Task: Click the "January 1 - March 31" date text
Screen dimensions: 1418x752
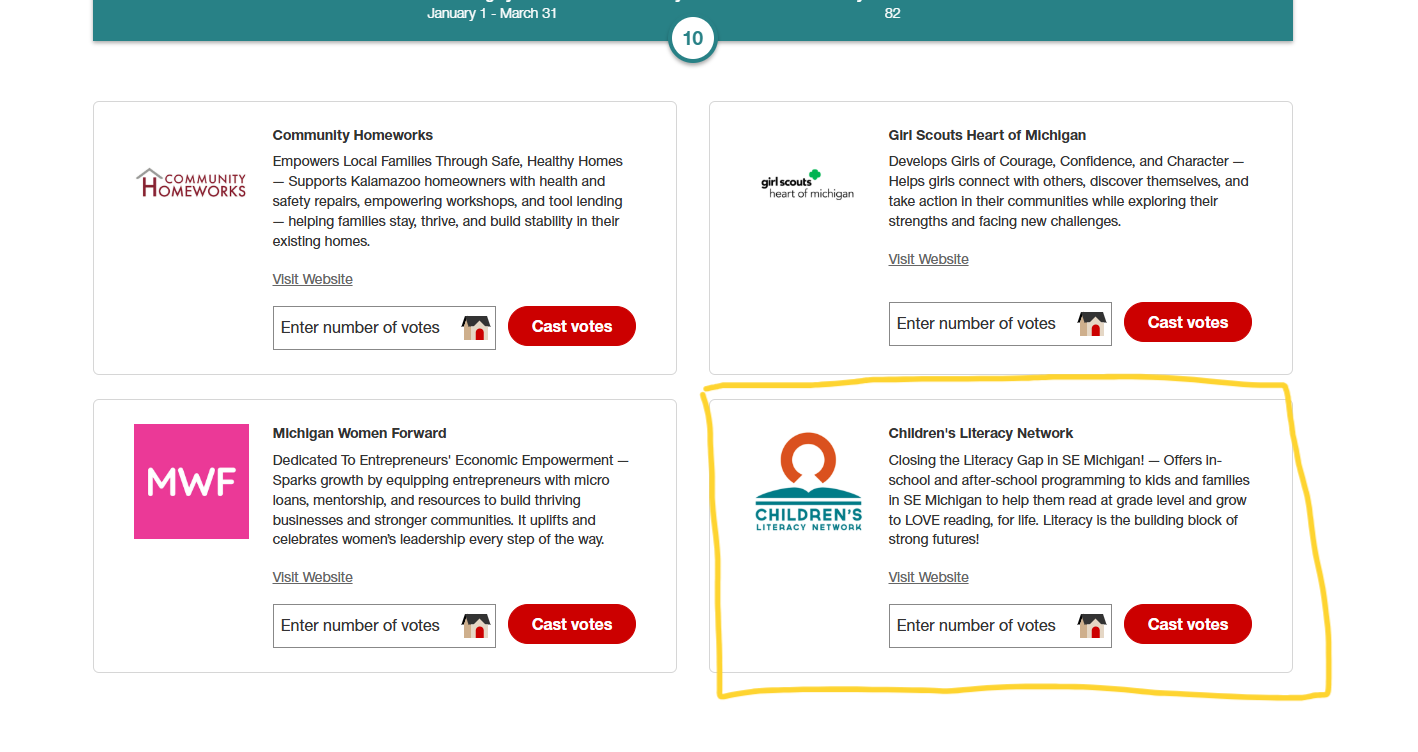Action: [x=492, y=13]
